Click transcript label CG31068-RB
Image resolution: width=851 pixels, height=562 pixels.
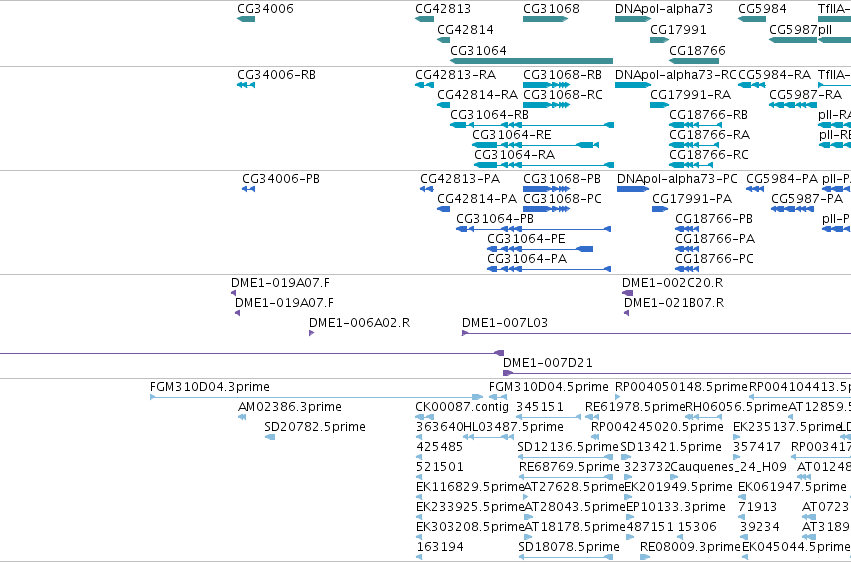(562, 75)
